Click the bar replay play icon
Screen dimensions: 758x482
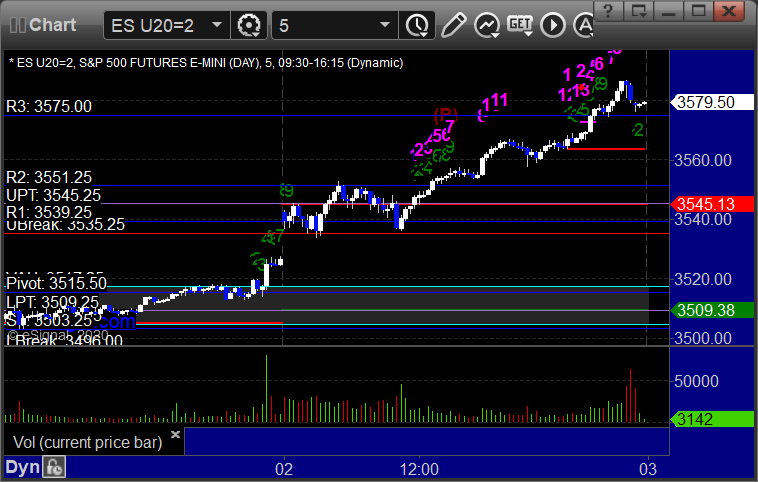[553, 25]
